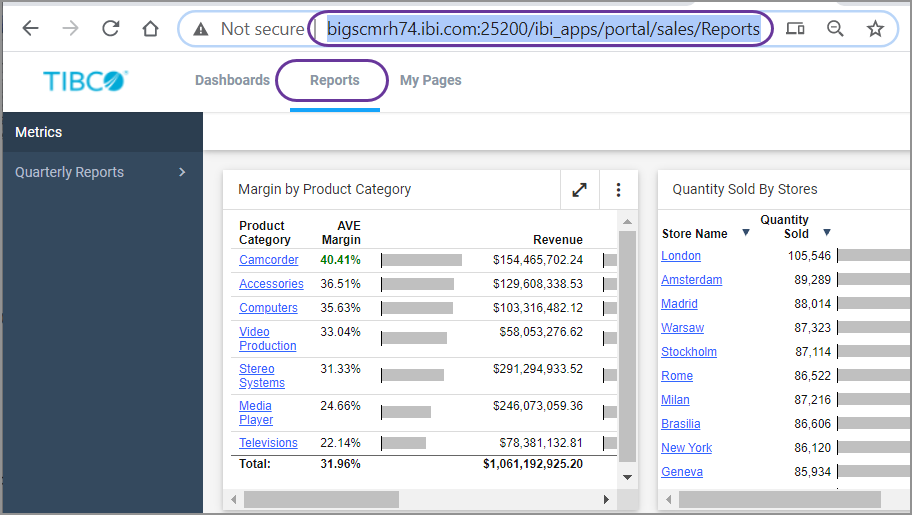Switch to the Dashboards tab
Viewport: 912px width, 515px height.
pyautogui.click(x=232, y=80)
